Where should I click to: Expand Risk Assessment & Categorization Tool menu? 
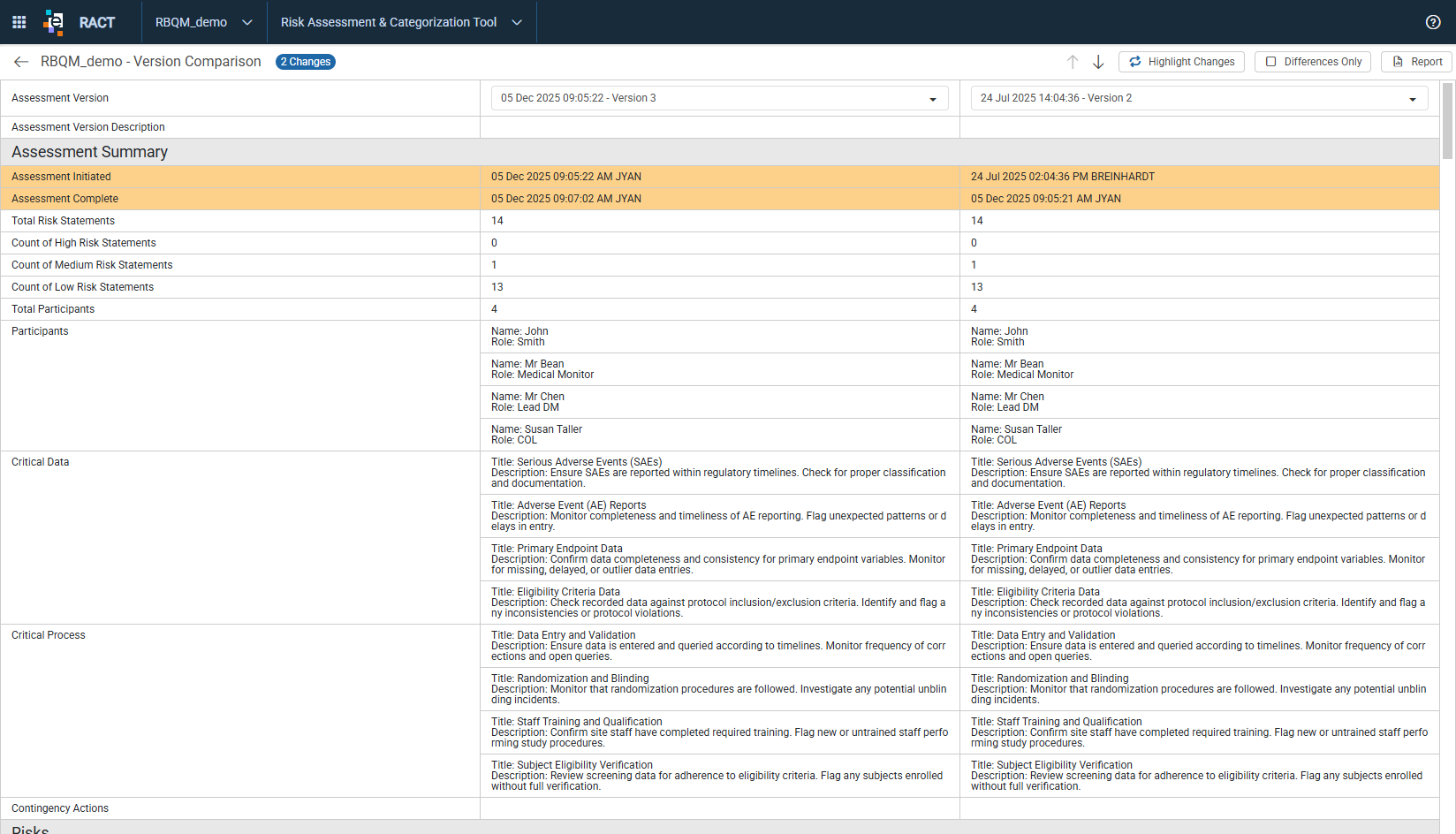click(x=401, y=22)
